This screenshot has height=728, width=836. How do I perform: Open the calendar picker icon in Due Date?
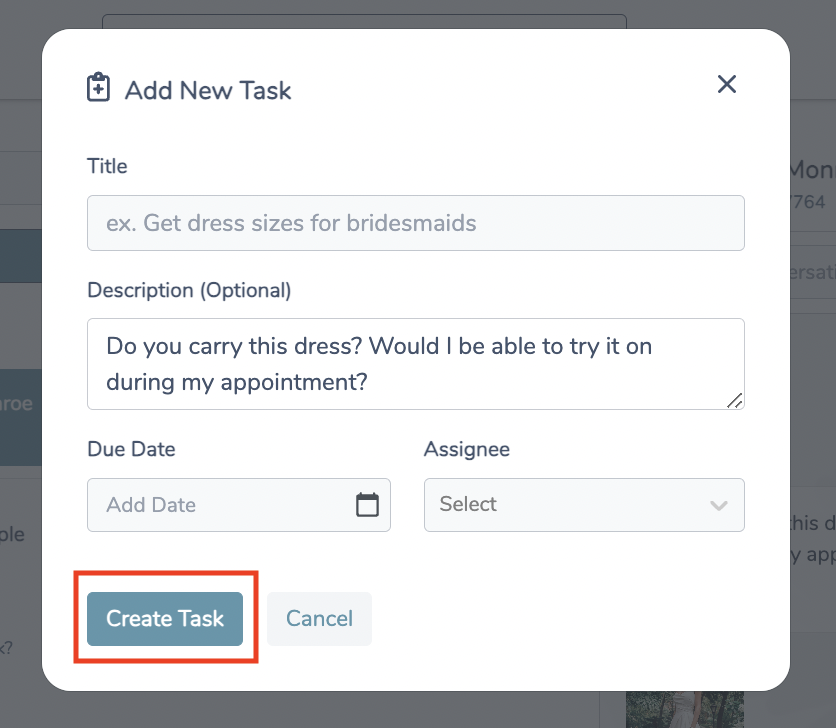[x=367, y=505]
